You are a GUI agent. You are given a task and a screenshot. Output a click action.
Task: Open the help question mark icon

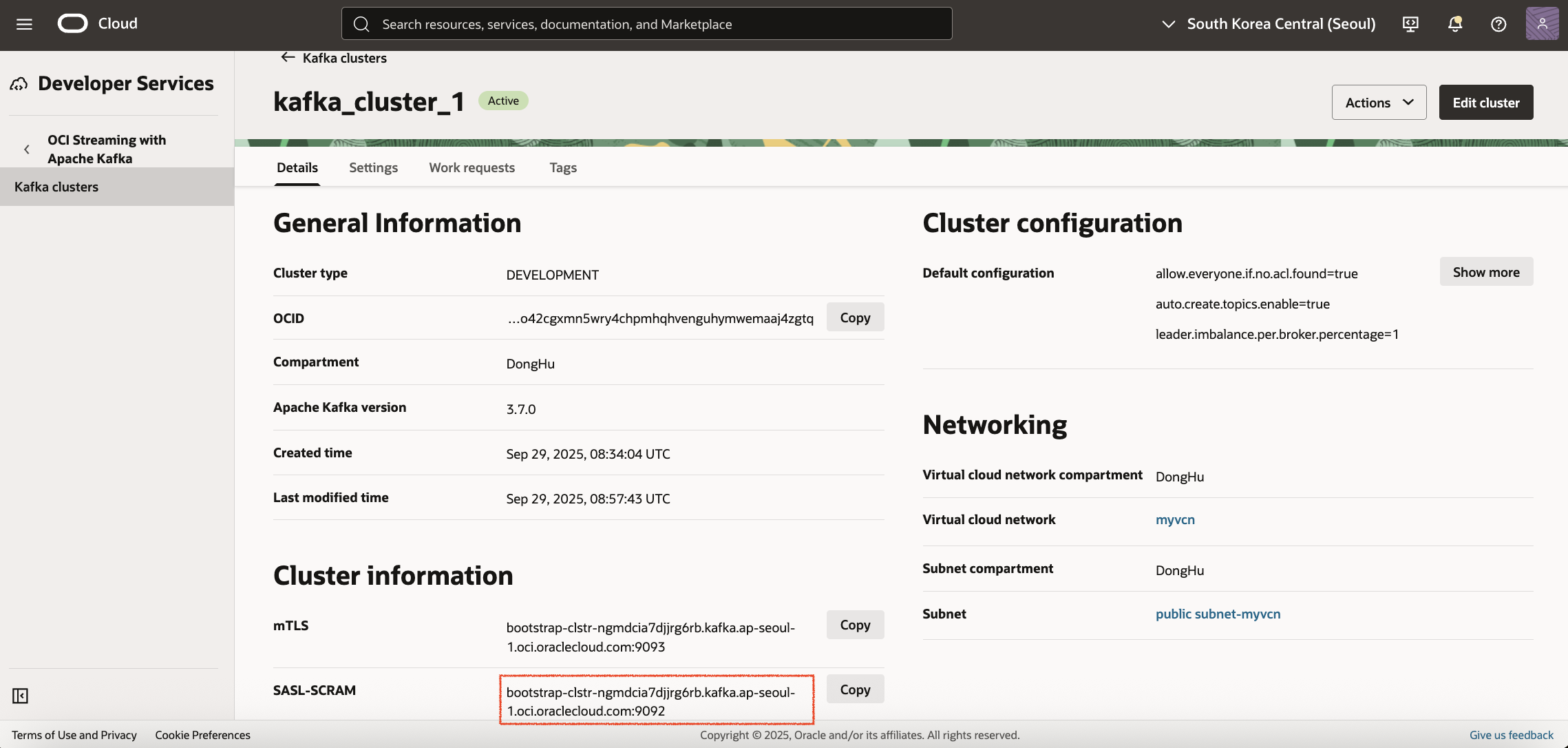1498,24
